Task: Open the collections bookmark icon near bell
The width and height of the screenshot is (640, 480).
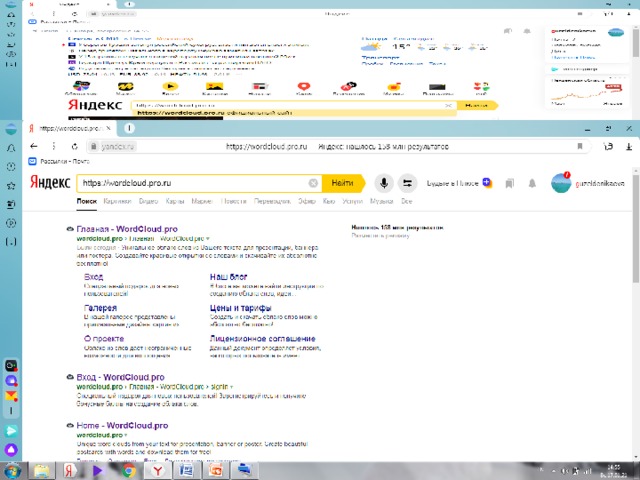Action: pos(509,183)
